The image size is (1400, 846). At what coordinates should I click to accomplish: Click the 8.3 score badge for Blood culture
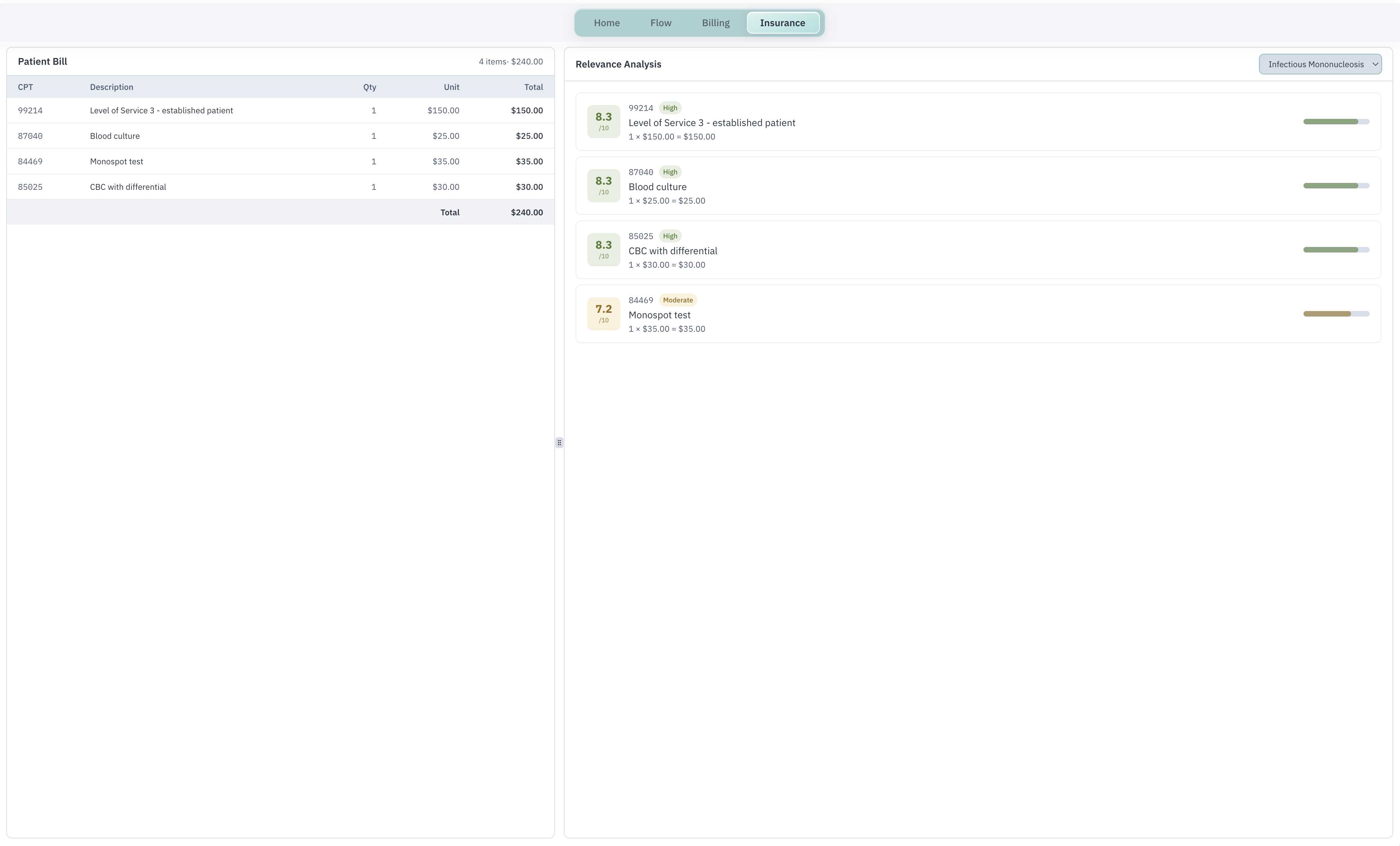pyautogui.click(x=603, y=185)
